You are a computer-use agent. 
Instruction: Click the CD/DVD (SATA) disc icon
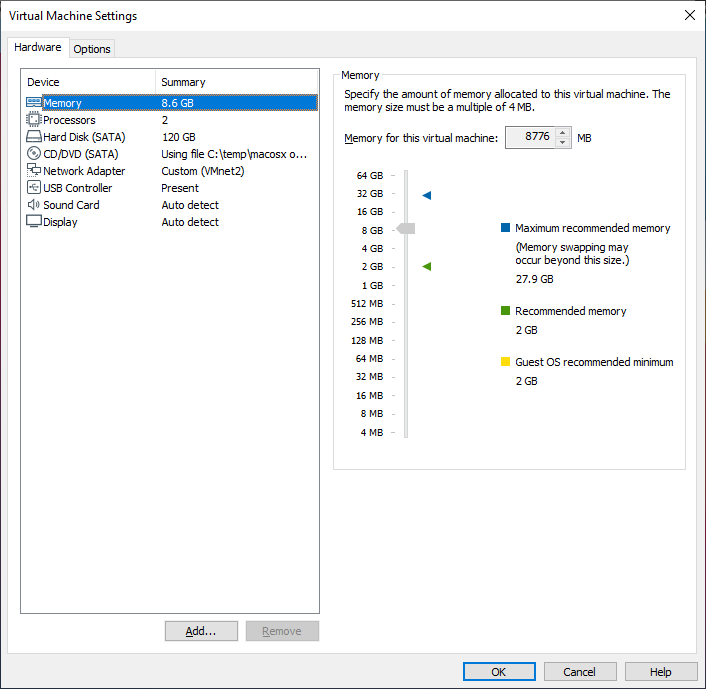[34, 154]
